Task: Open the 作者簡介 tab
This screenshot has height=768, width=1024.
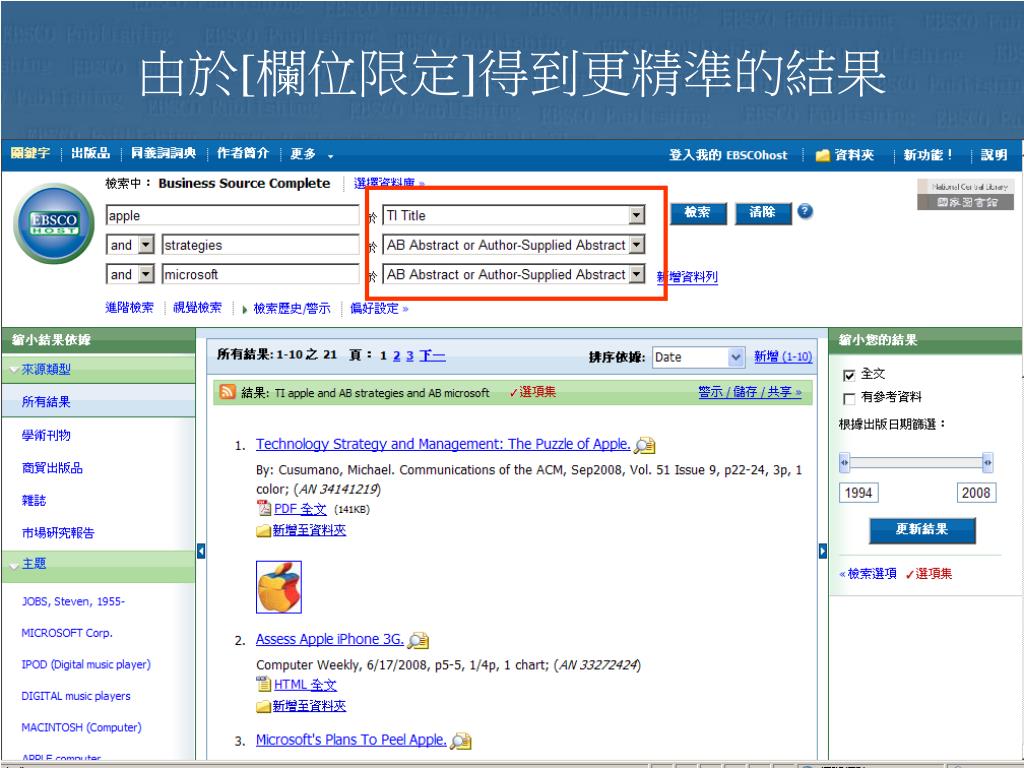Action: pyautogui.click(x=243, y=153)
